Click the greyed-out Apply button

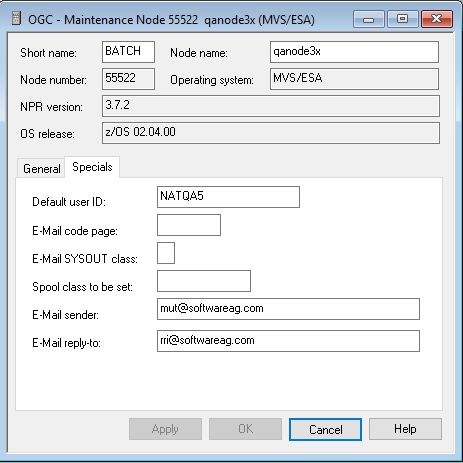click(x=165, y=429)
